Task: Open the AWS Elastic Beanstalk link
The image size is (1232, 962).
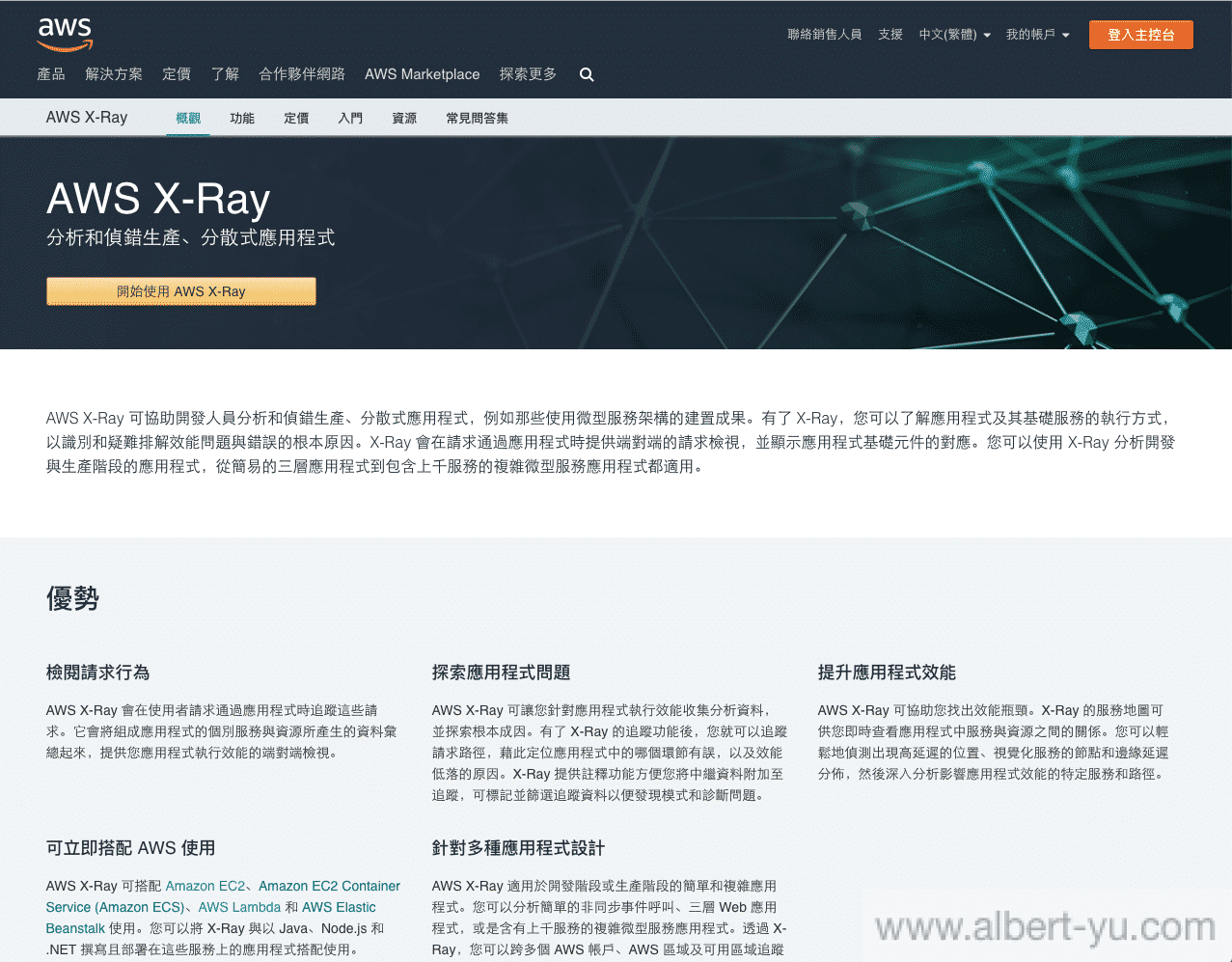Action: point(210,918)
